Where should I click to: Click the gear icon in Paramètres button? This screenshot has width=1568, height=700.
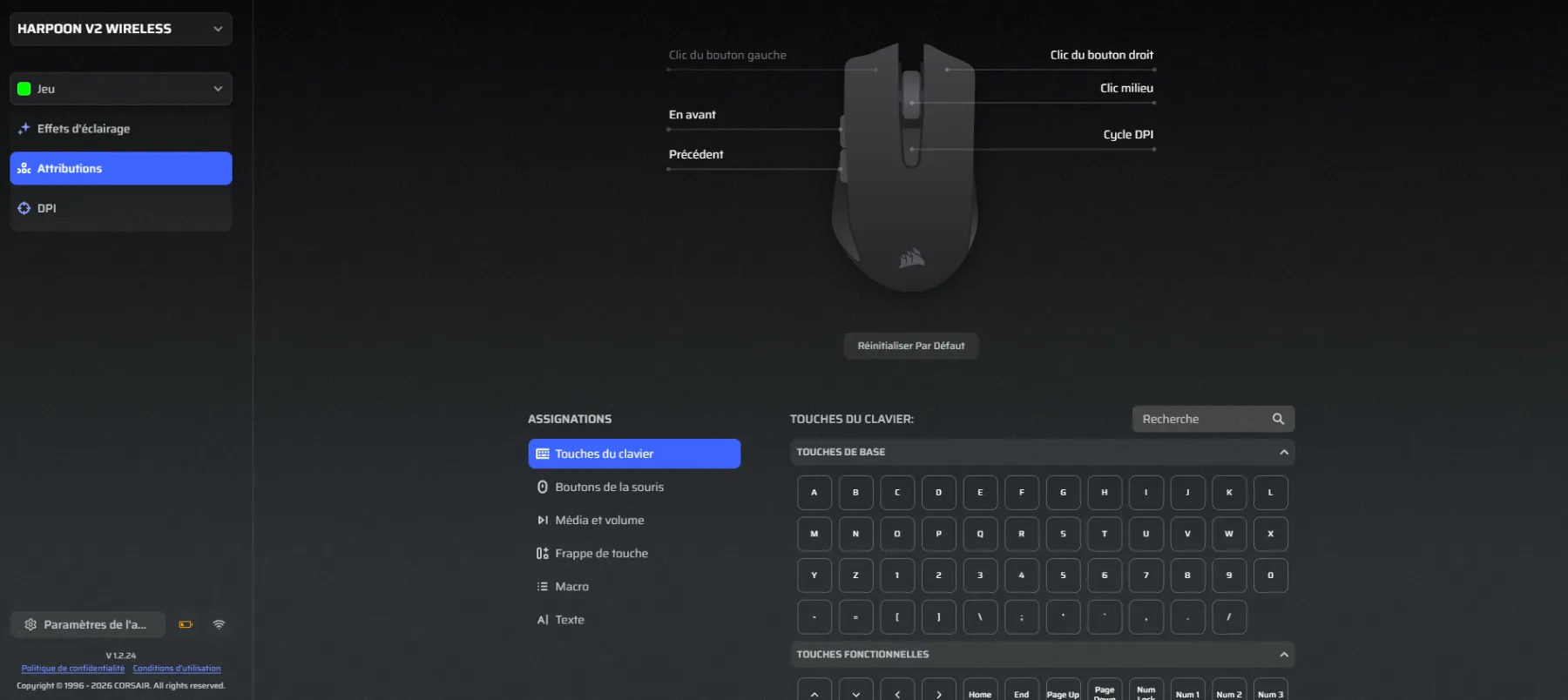tap(30, 624)
